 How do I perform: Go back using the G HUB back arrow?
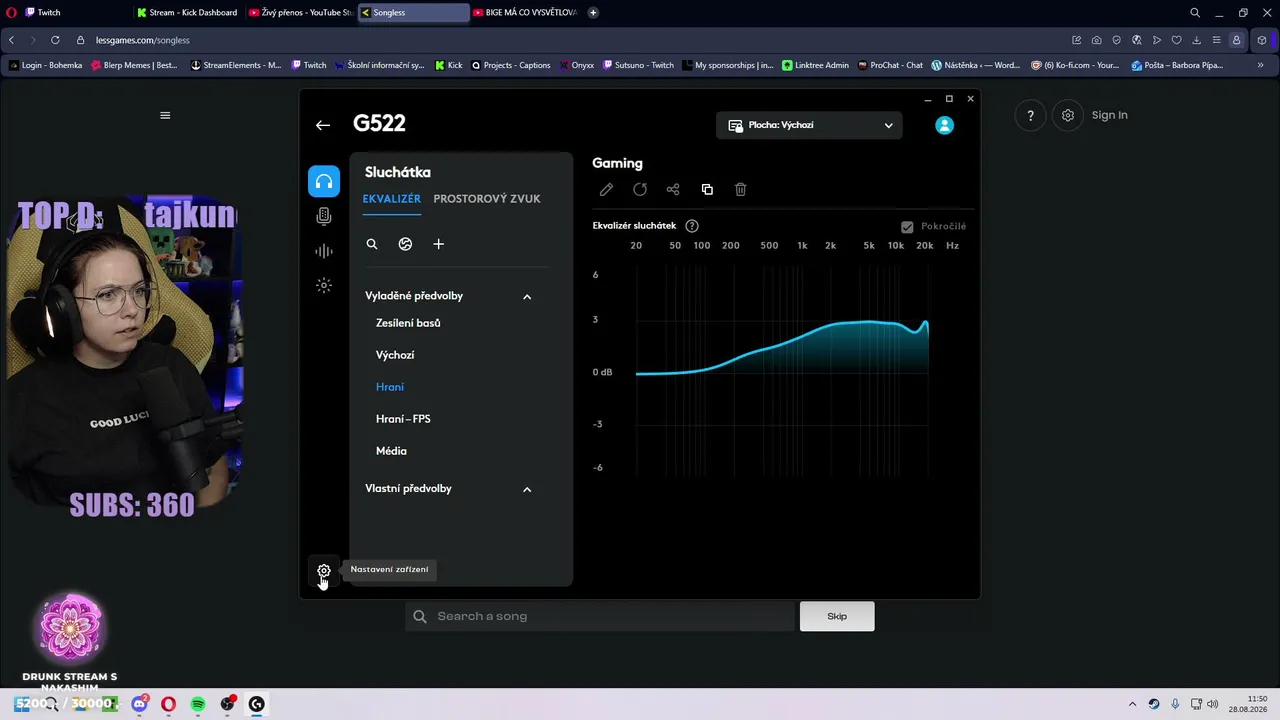(322, 125)
